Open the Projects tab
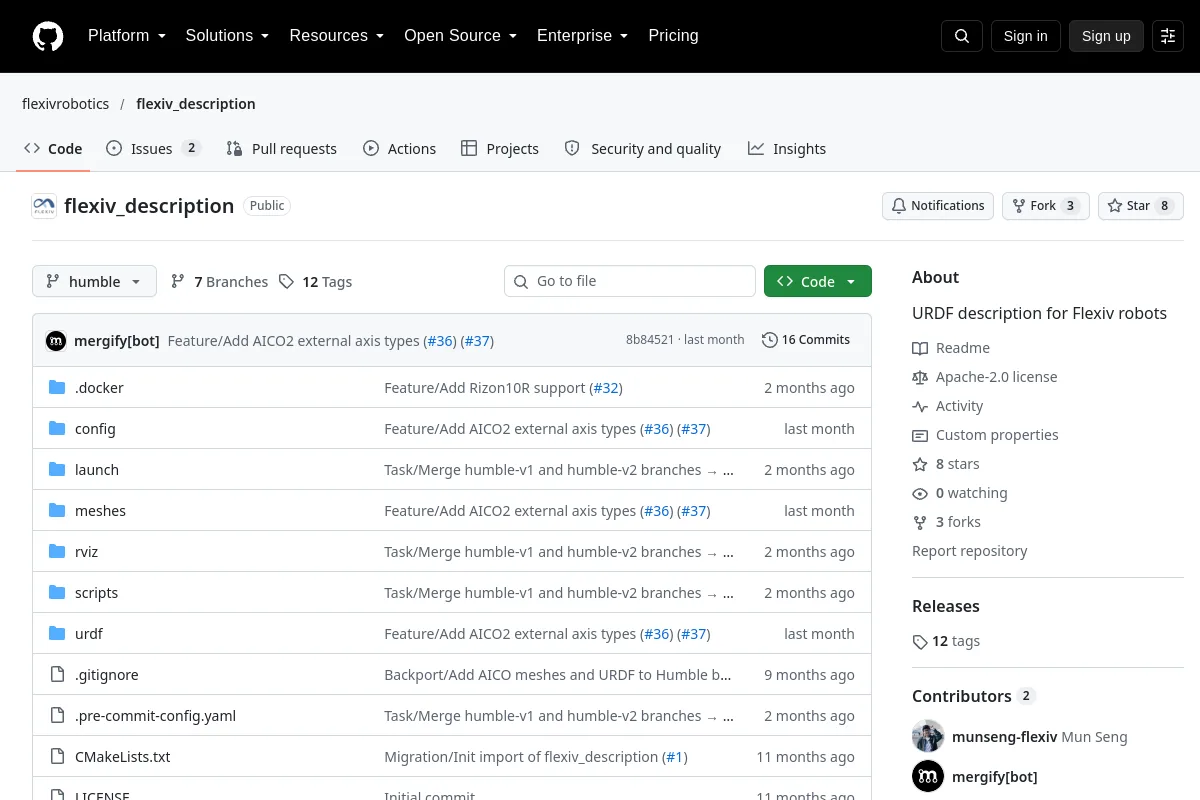The height and width of the screenshot is (800, 1200). (500, 149)
